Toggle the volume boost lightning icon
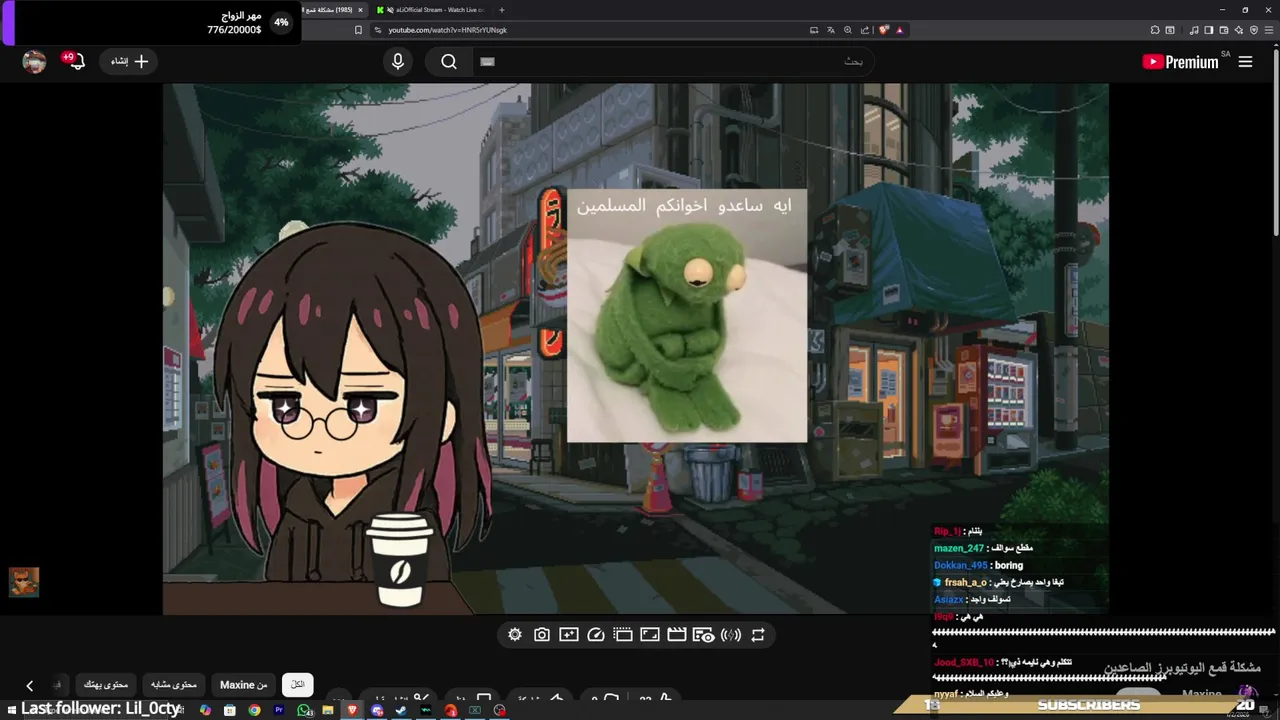This screenshot has height=720, width=1280. coord(731,635)
